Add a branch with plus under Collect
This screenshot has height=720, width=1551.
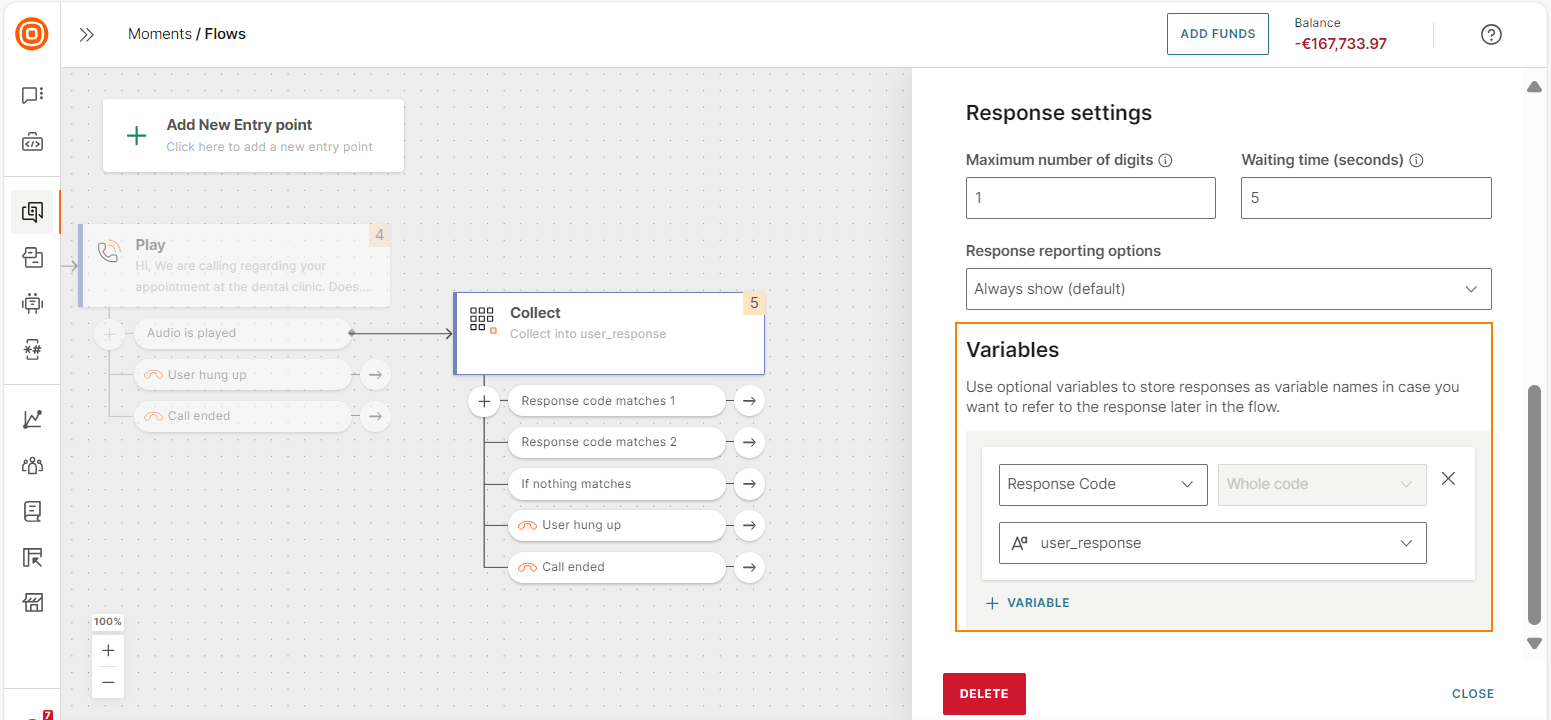coord(484,402)
